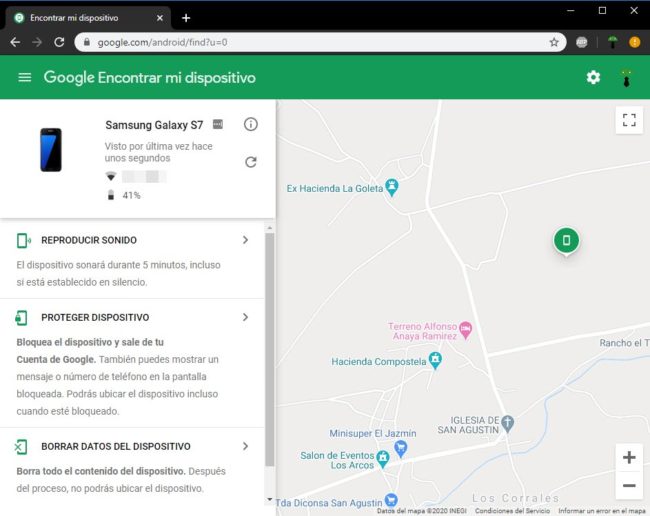Go back in browser history

[x=15, y=42]
